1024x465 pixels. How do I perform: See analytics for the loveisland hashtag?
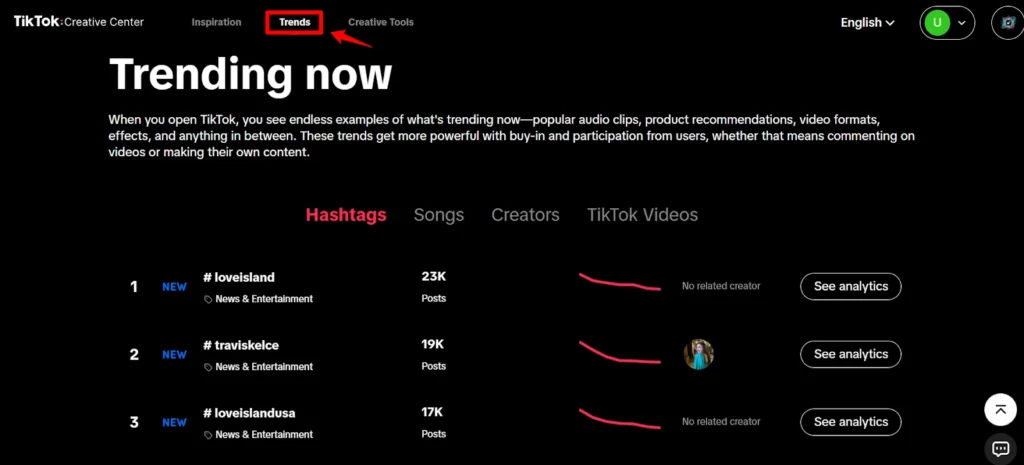[x=850, y=286]
